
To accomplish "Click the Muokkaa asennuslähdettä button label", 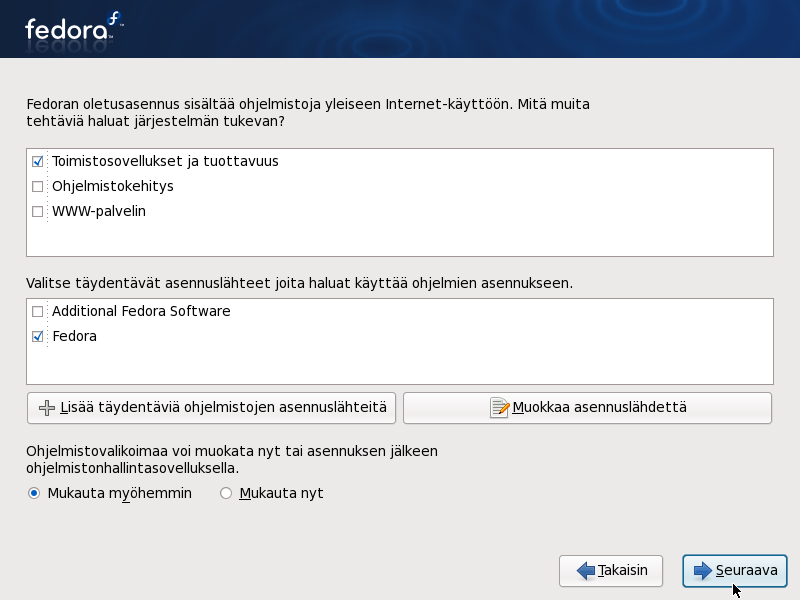I will coord(599,408).
